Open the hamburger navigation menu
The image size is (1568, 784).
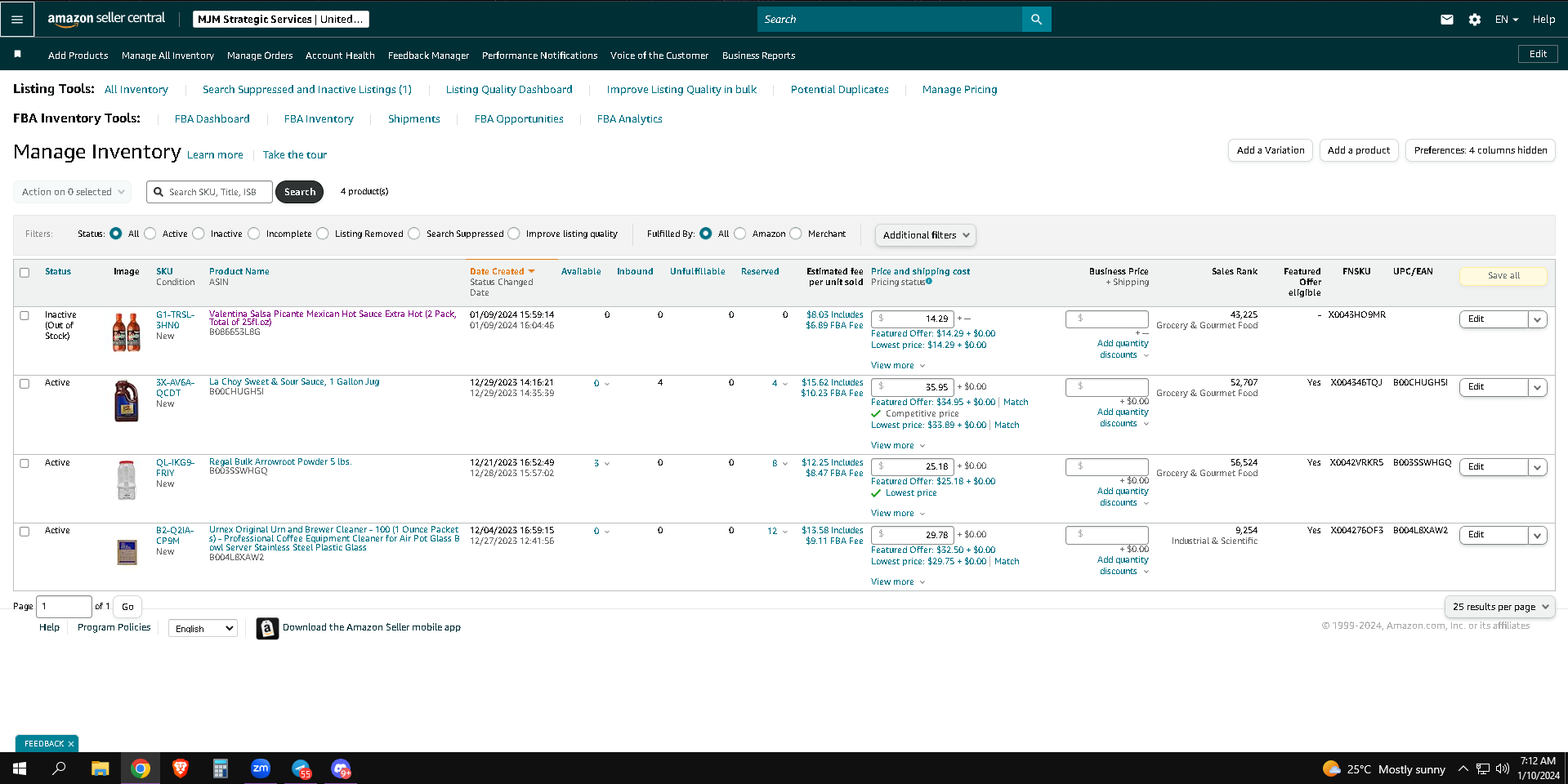click(17, 19)
